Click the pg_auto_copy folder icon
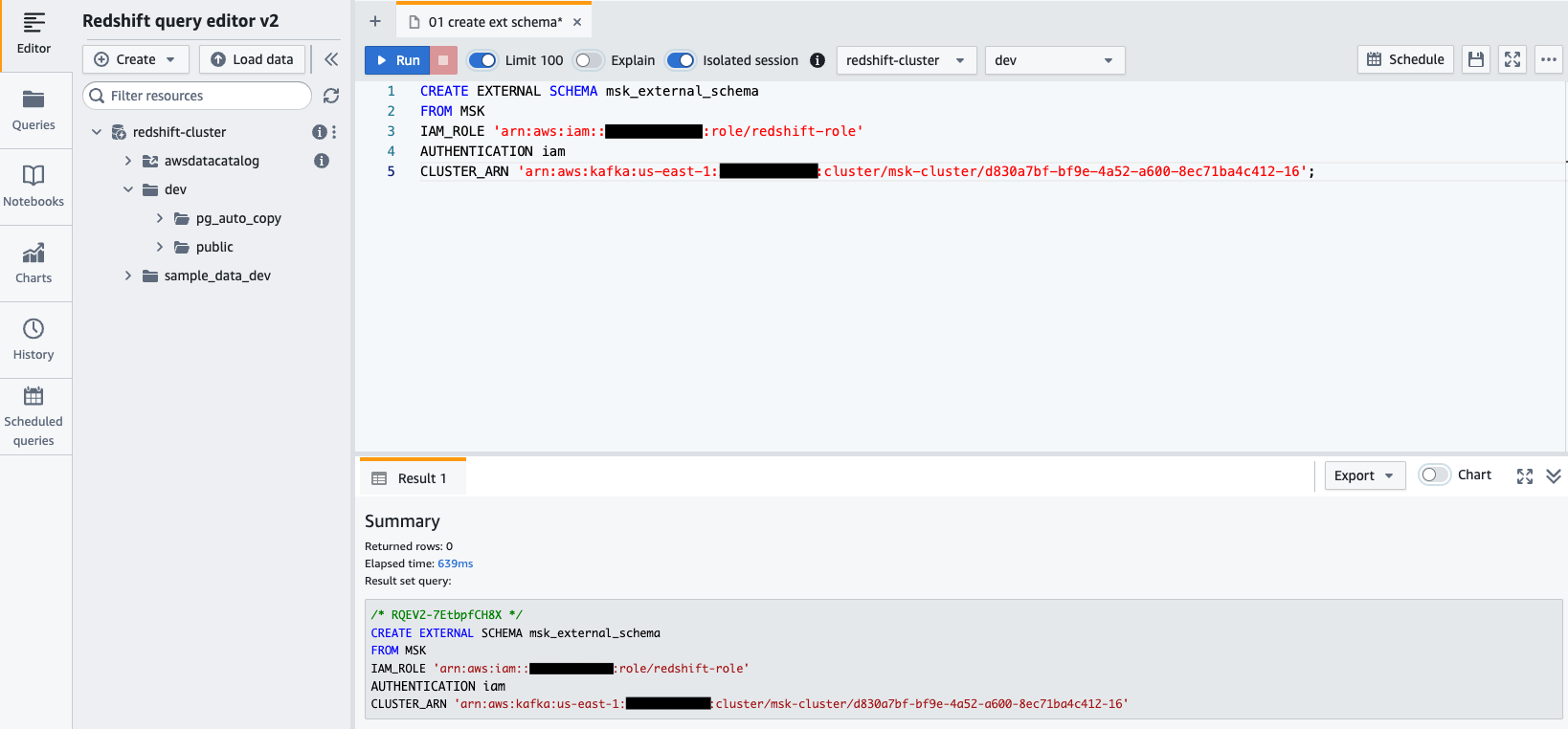1568x729 pixels. (182, 218)
